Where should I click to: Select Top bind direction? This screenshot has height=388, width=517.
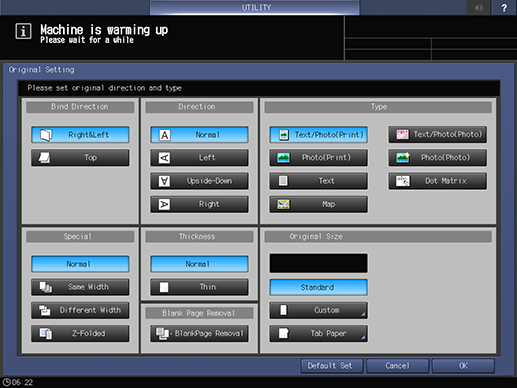coord(80,158)
